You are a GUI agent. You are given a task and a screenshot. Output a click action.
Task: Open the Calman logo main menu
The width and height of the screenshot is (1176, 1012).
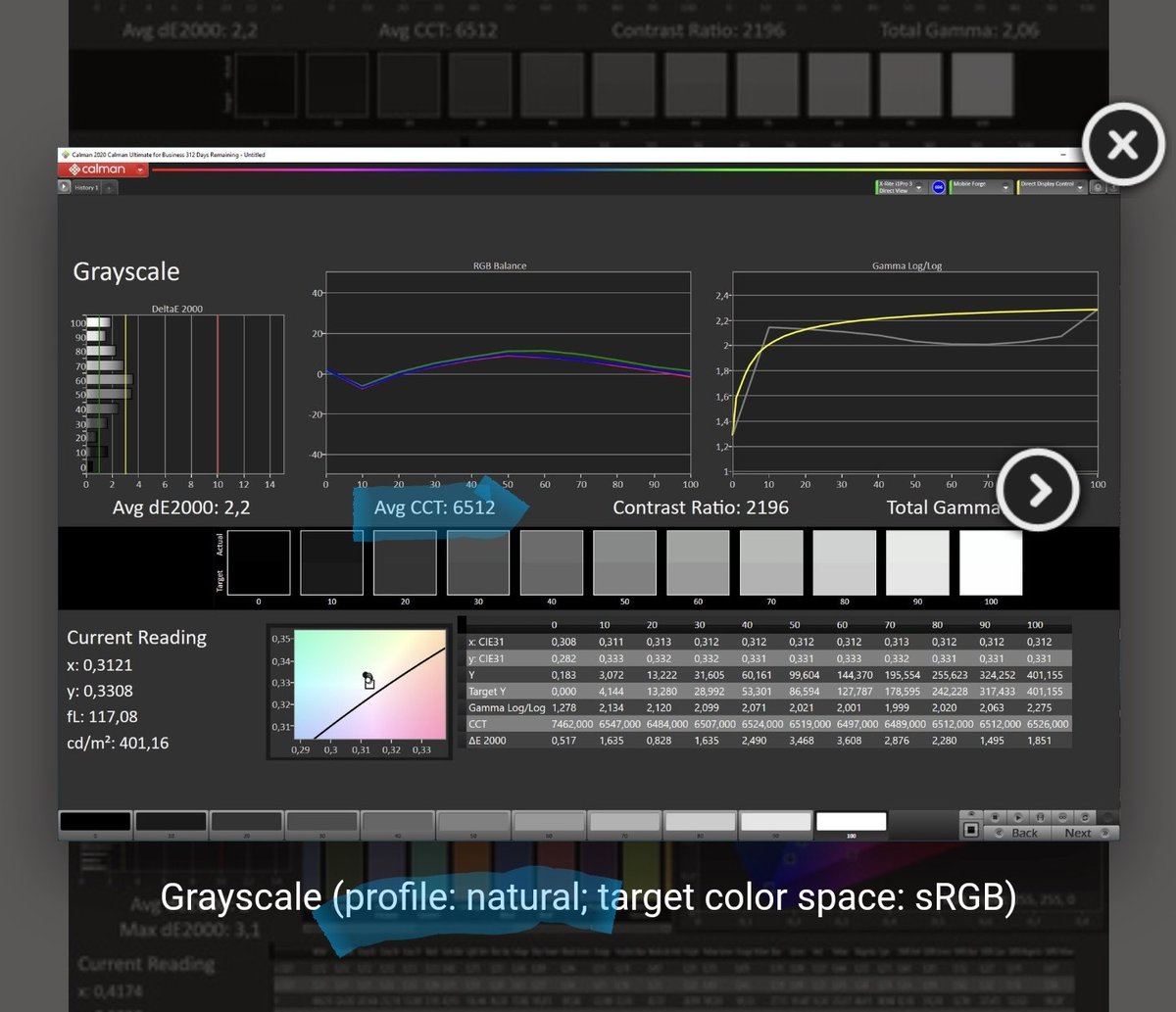click(103, 169)
